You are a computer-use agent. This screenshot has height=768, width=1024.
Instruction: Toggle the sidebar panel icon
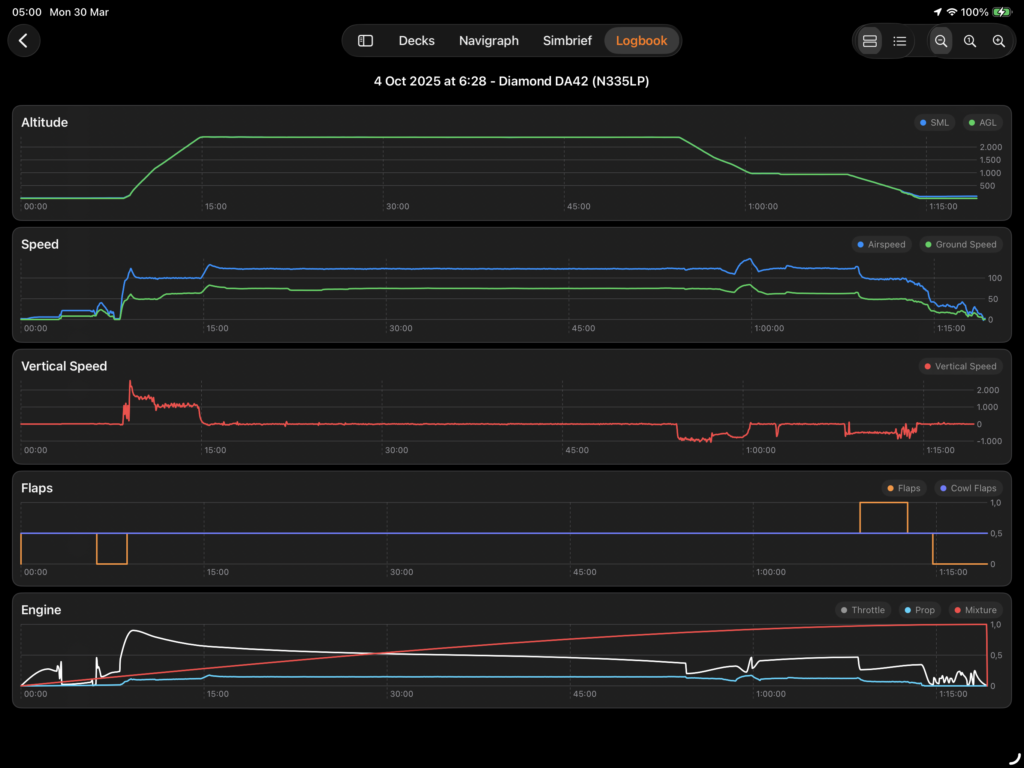pyautogui.click(x=365, y=41)
